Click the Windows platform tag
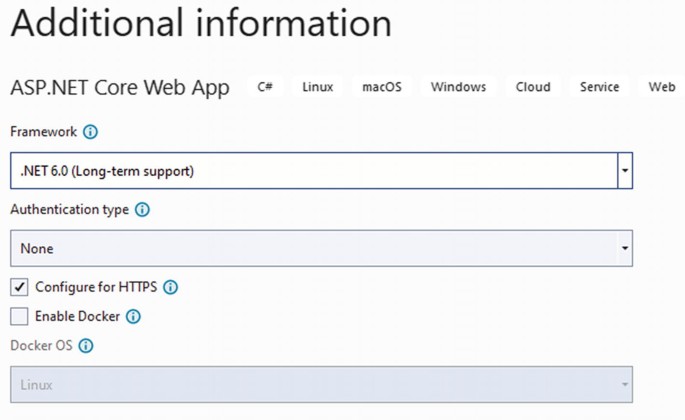685x420 pixels. (458, 87)
